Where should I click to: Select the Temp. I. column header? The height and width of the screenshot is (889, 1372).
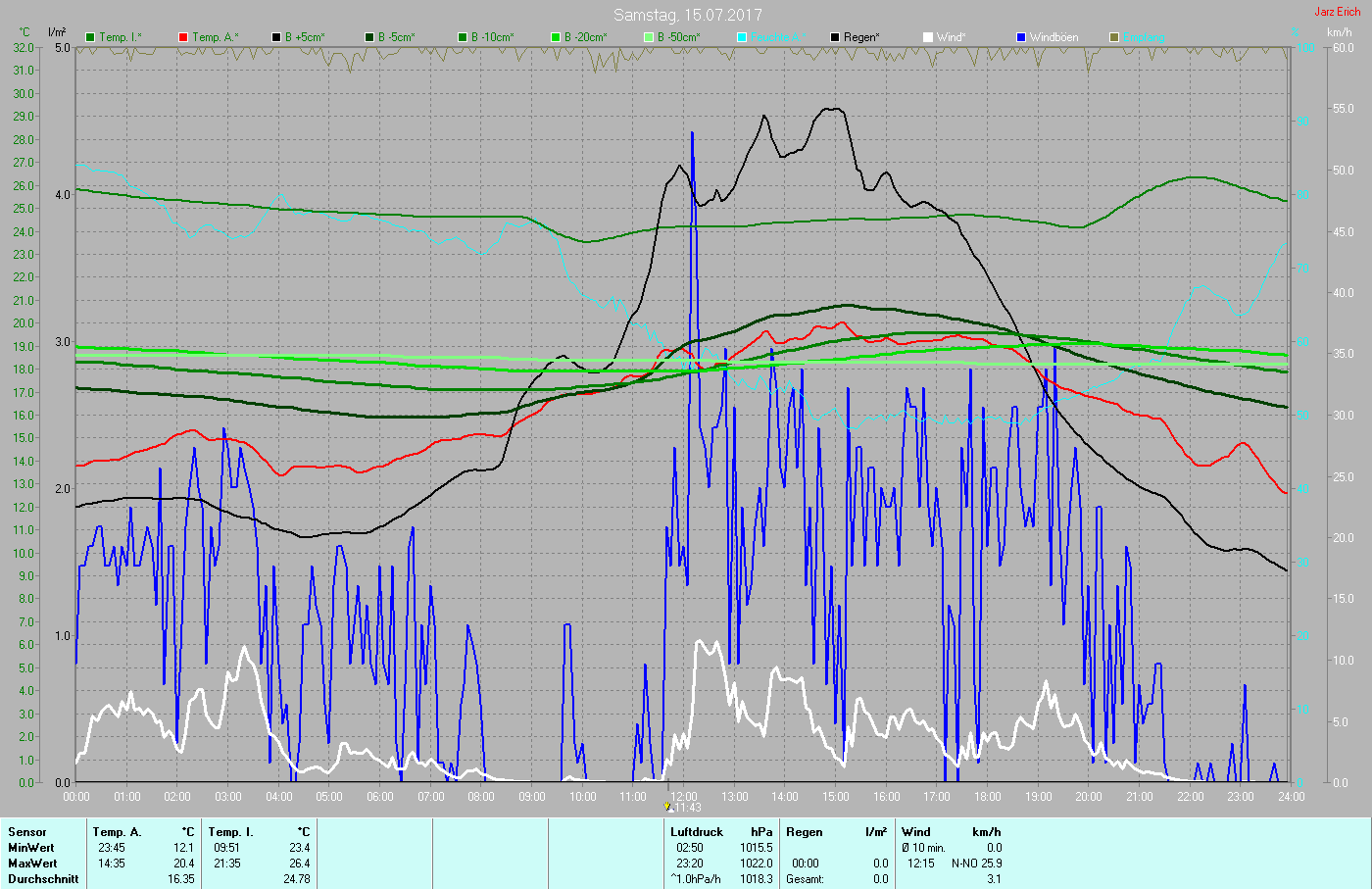click(x=230, y=832)
